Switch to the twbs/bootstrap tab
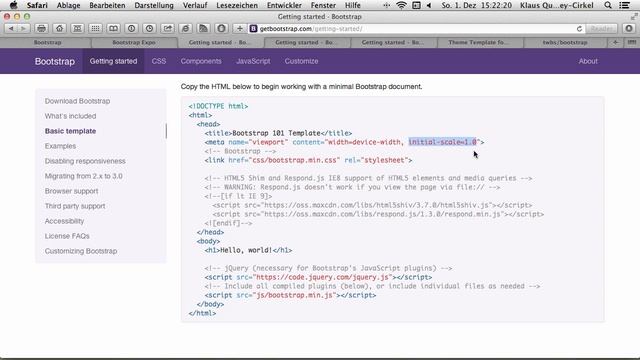Image resolution: width=640 pixels, height=360 pixels. 565,42
